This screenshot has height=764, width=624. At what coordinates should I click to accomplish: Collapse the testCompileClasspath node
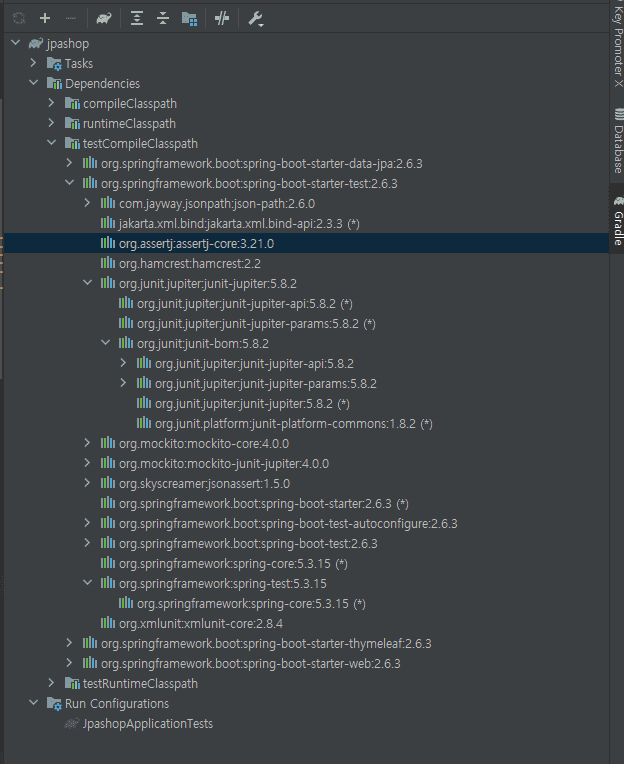[52, 143]
